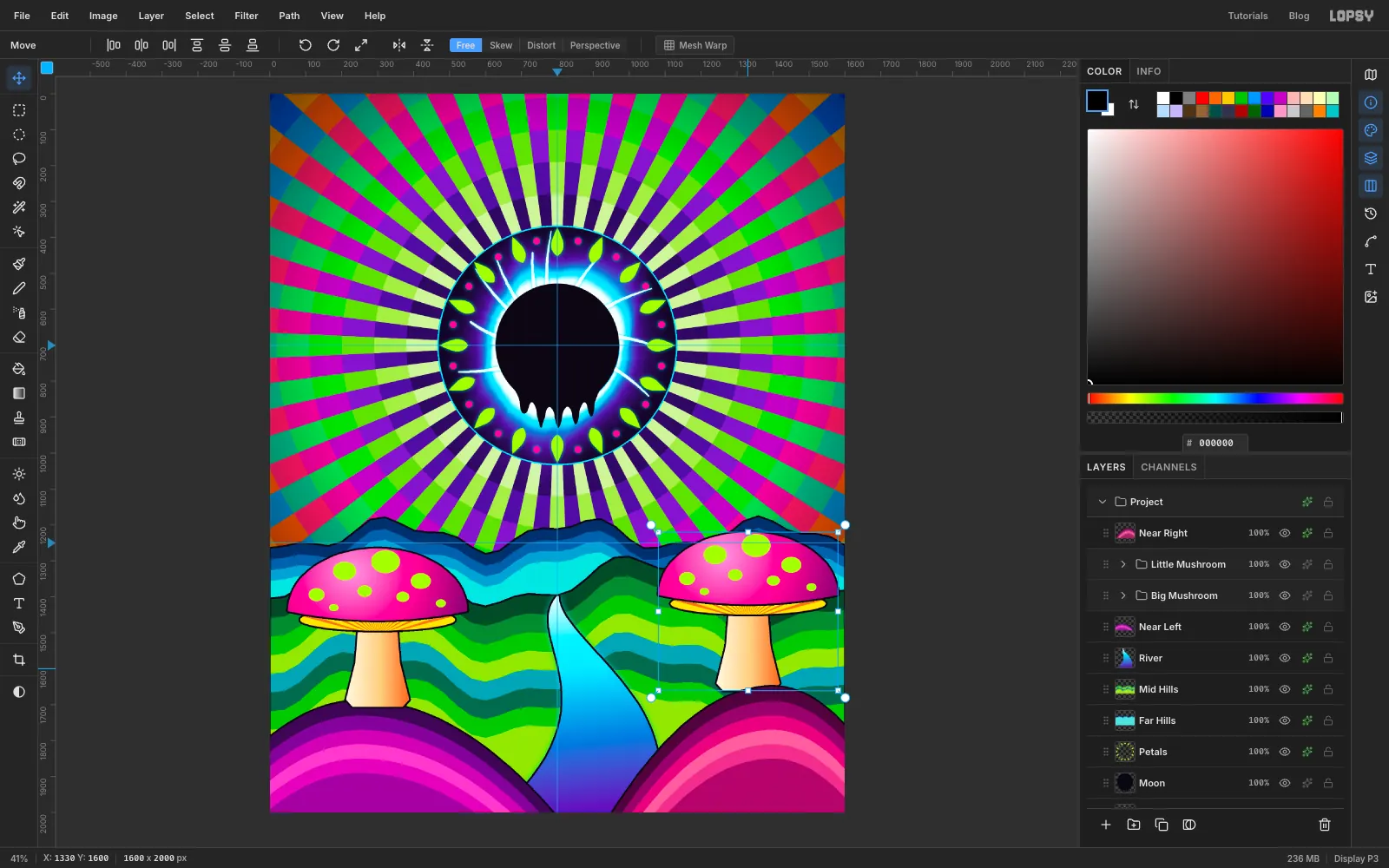1389x868 pixels.
Task: Select the Far Hills layer thumbnail
Action: point(1125,720)
